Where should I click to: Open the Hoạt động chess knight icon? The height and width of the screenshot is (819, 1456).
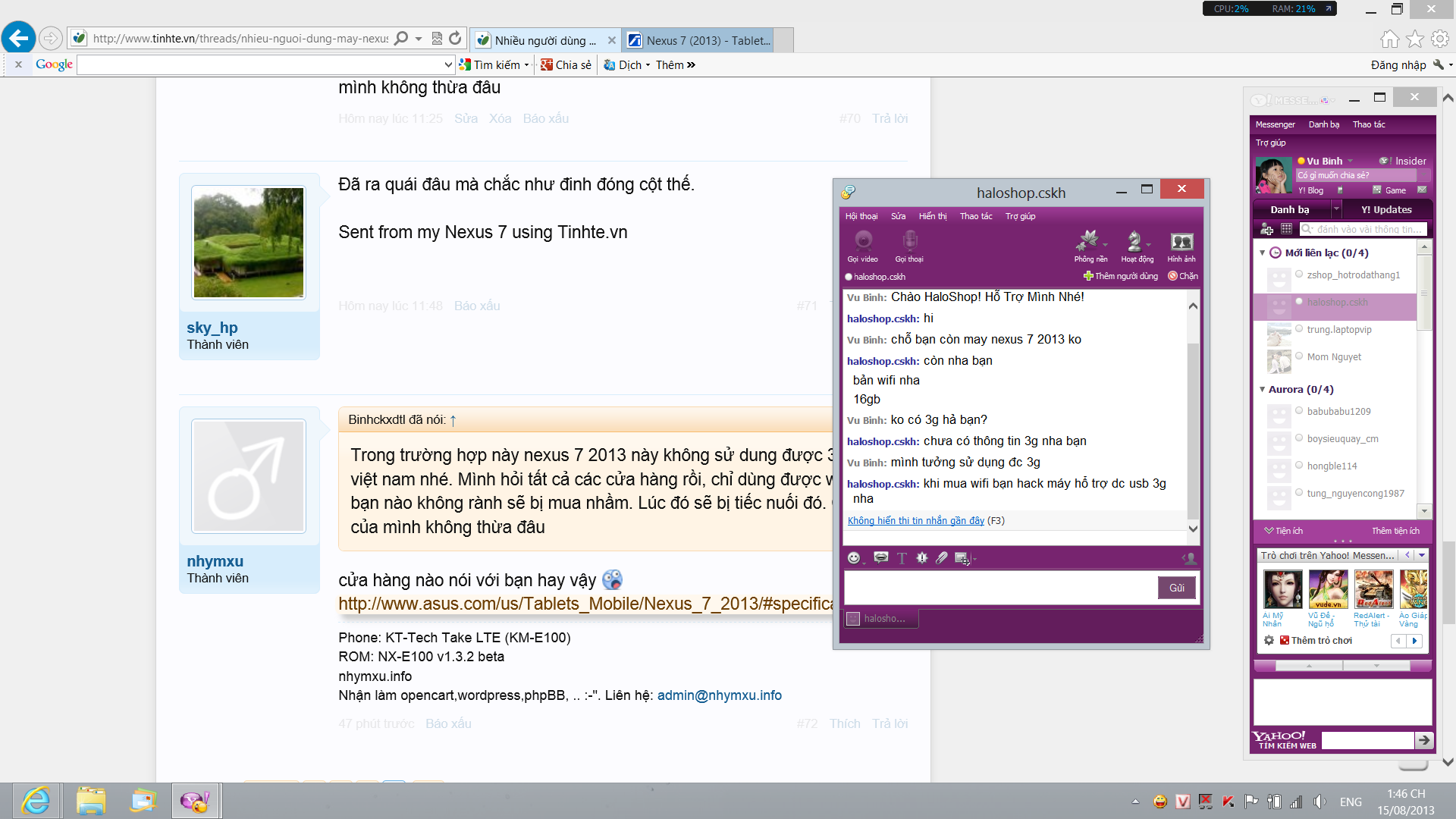point(1134,241)
